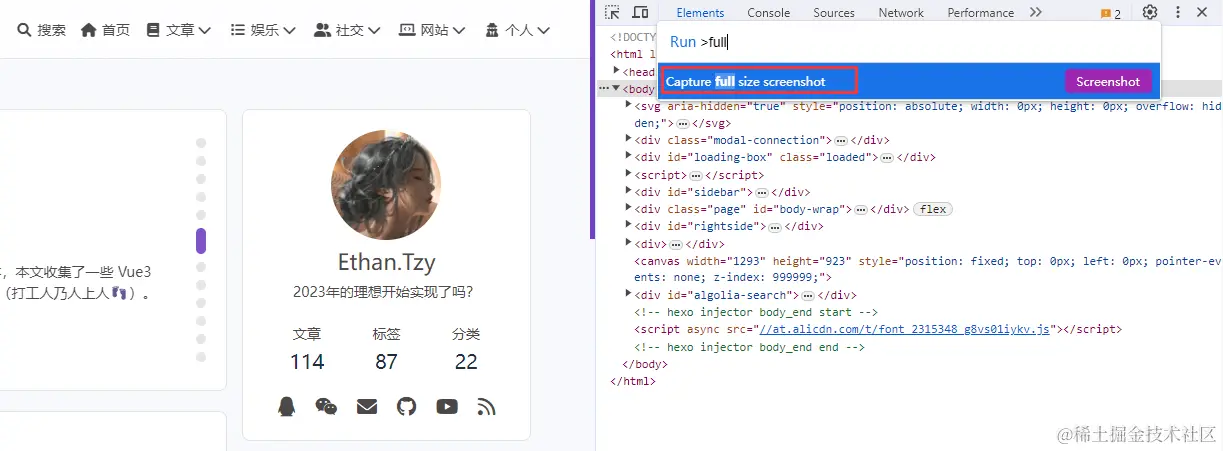Switch to the Console tab
Viewport: 1223px width, 451px height.
pos(769,13)
